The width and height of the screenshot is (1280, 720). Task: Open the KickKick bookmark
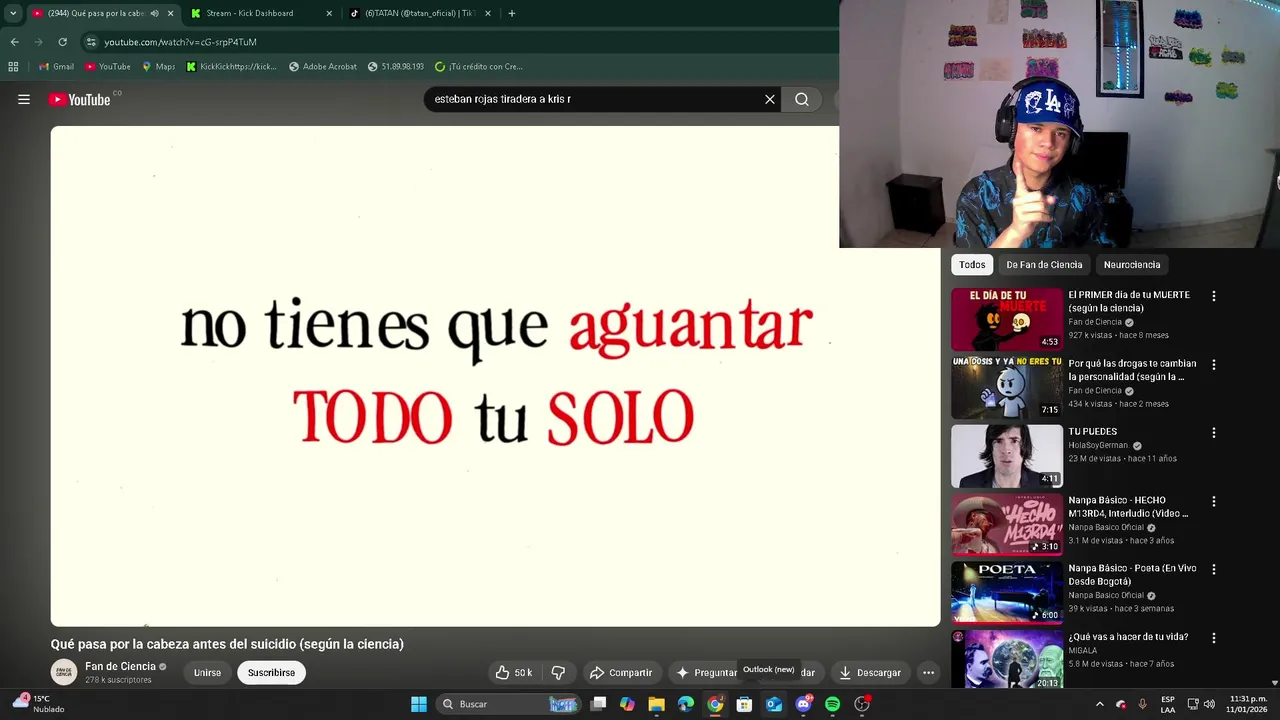[231, 67]
